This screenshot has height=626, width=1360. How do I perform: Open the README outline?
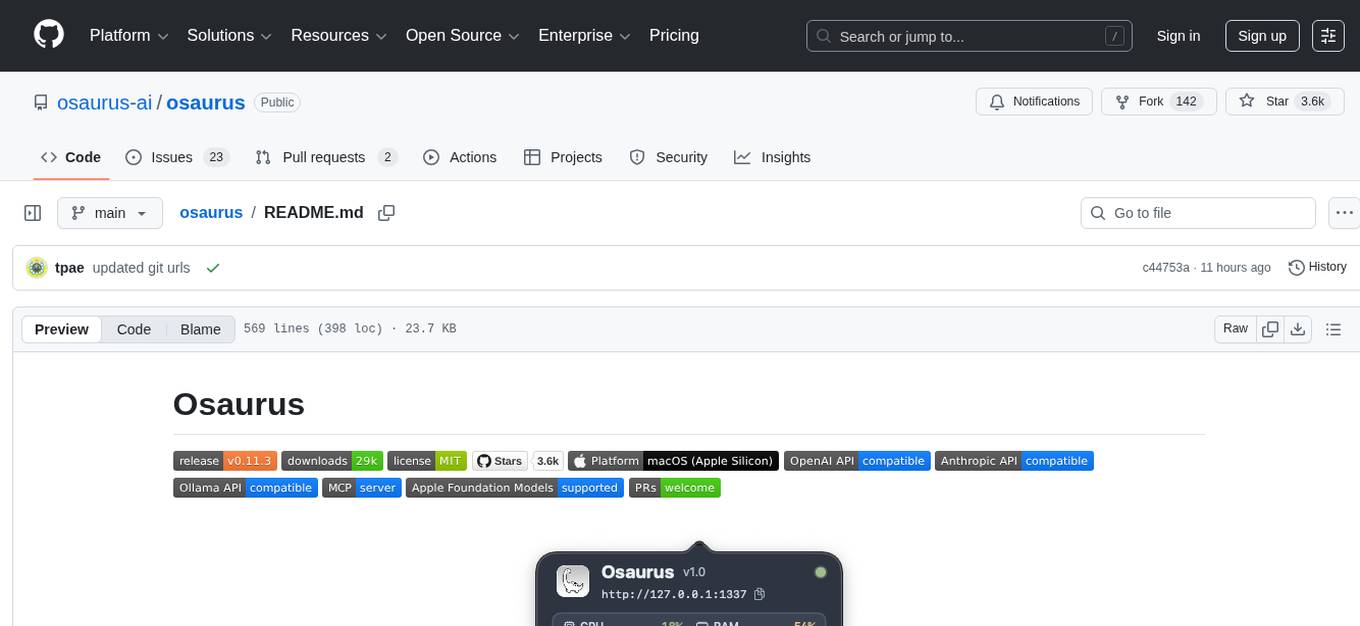click(x=1334, y=328)
